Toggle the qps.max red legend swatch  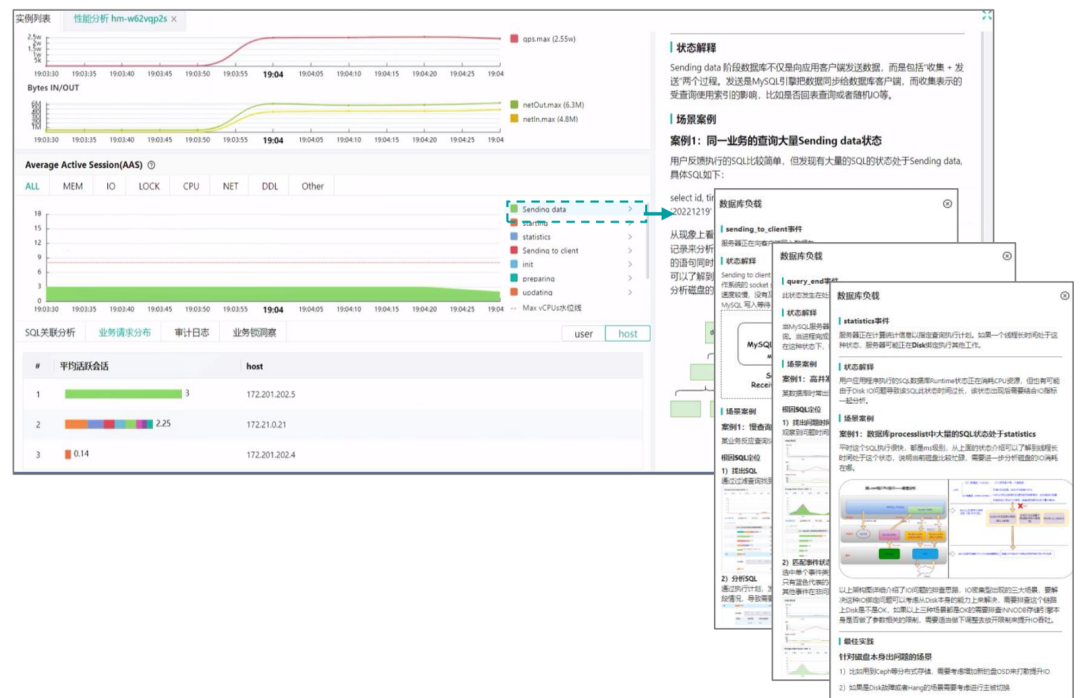pyautogui.click(x=514, y=39)
